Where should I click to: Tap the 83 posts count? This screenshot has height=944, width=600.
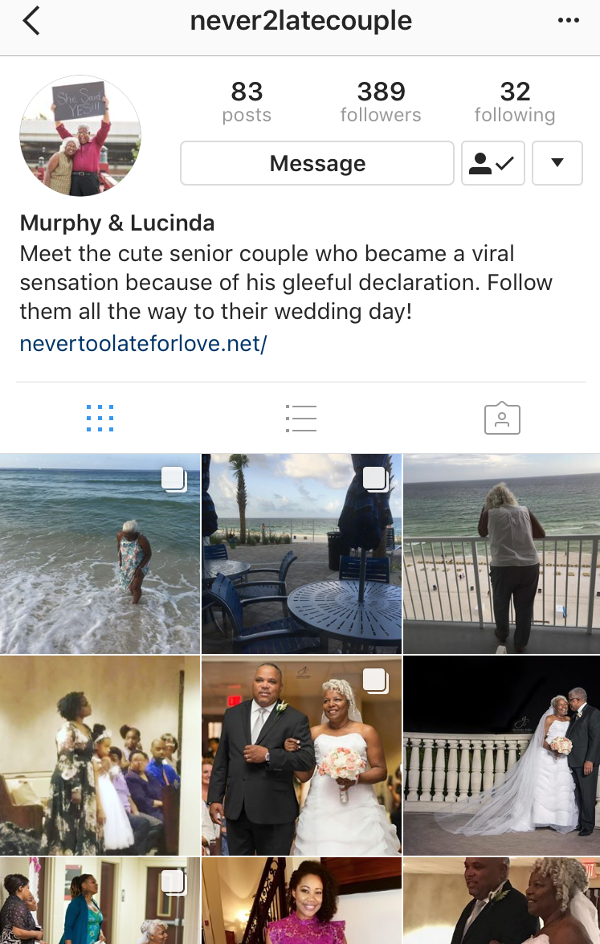point(247,102)
